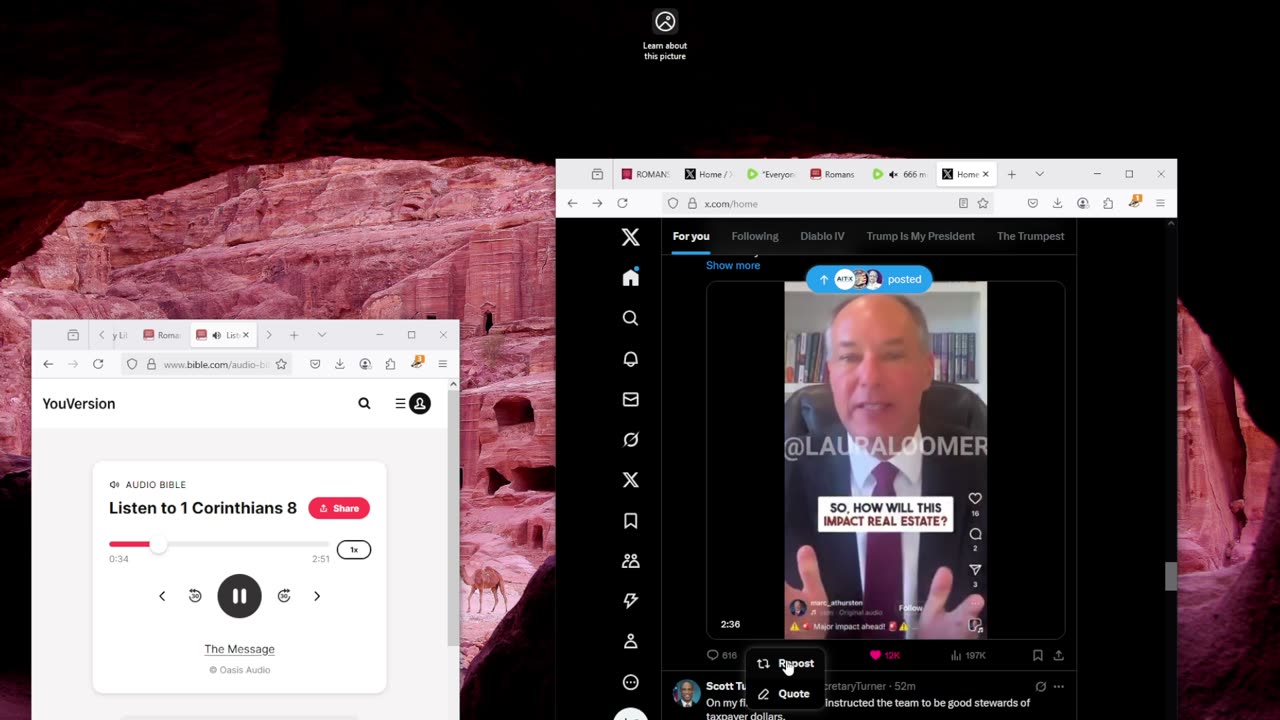1280x720 pixels.
Task: Reload the x.com page
Action: click(x=622, y=203)
